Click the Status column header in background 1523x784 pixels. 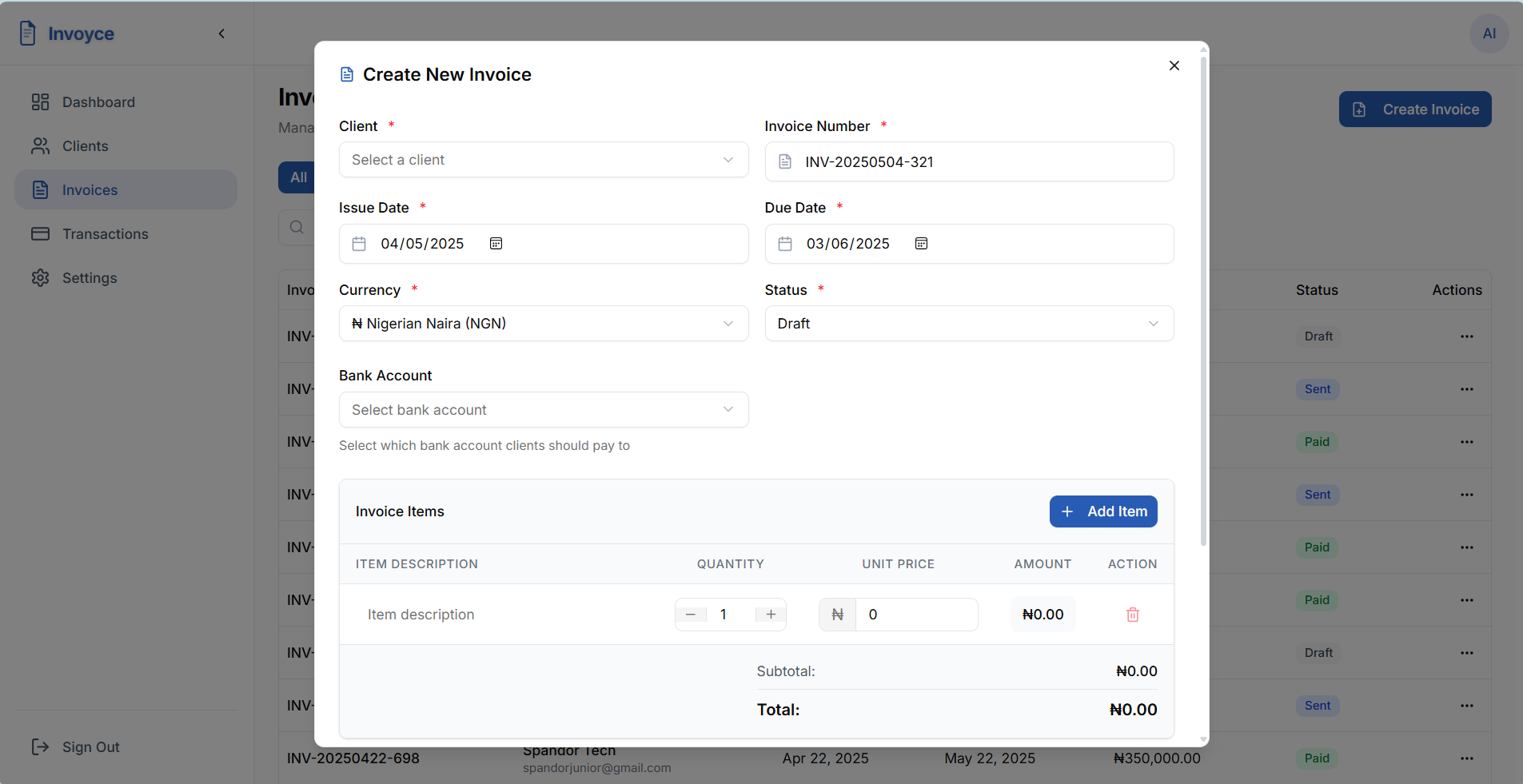[1317, 290]
